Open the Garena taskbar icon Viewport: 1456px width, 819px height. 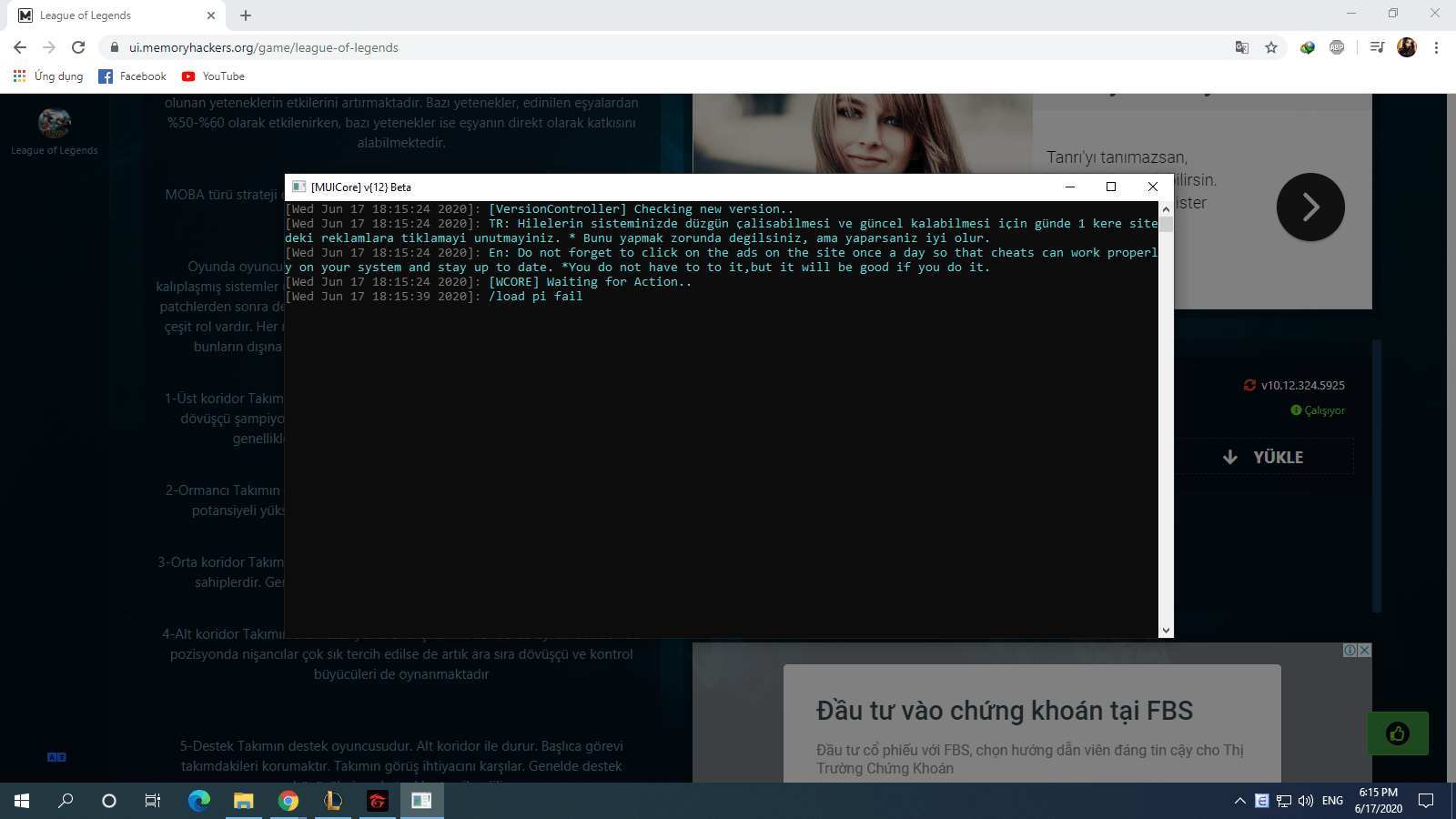(x=377, y=801)
